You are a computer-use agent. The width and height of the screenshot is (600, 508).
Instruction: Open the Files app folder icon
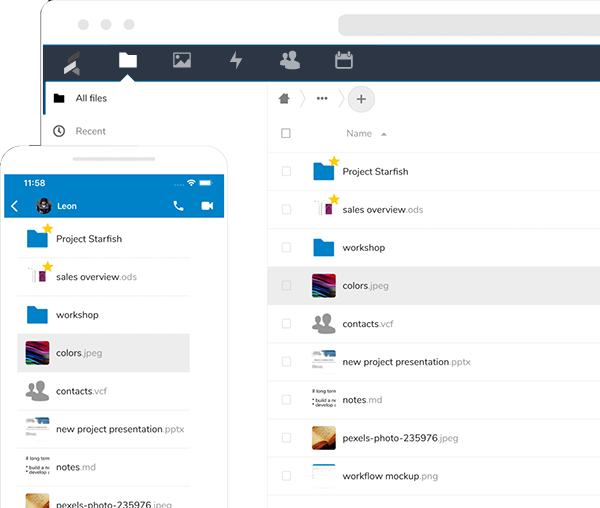[x=127, y=60]
